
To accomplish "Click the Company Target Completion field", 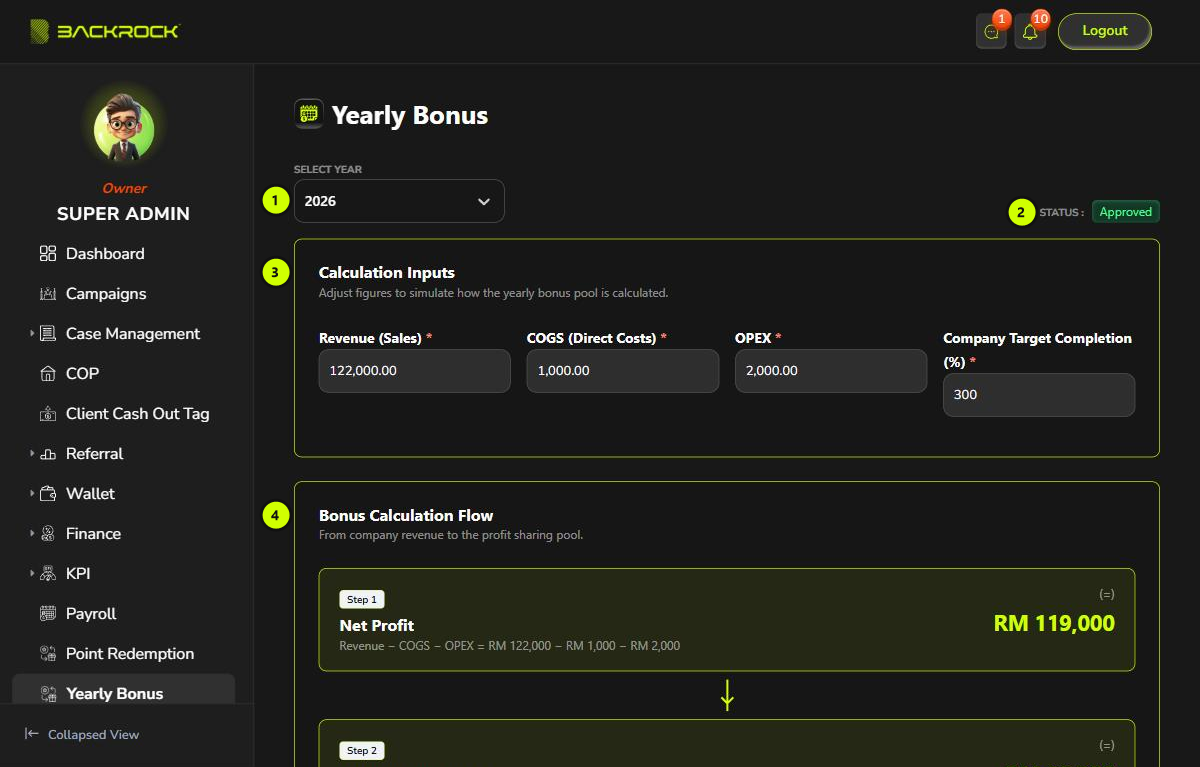I will click(x=1039, y=395).
